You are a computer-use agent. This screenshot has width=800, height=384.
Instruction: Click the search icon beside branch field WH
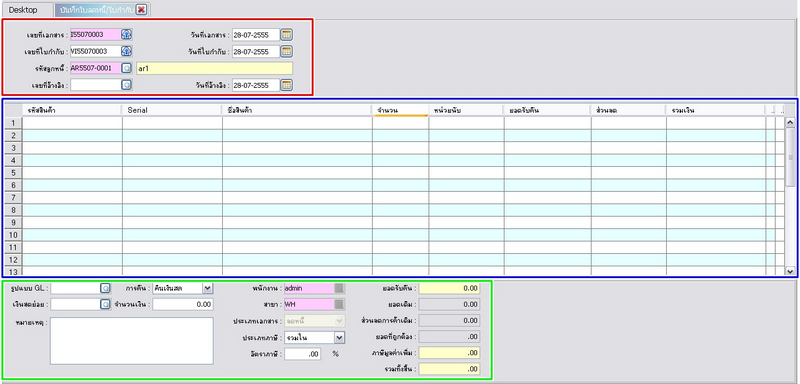tap(339, 304)
